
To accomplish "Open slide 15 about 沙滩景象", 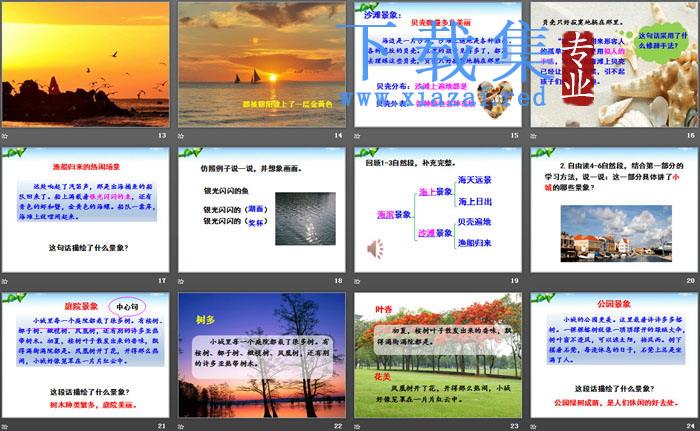I will (438, 64).
